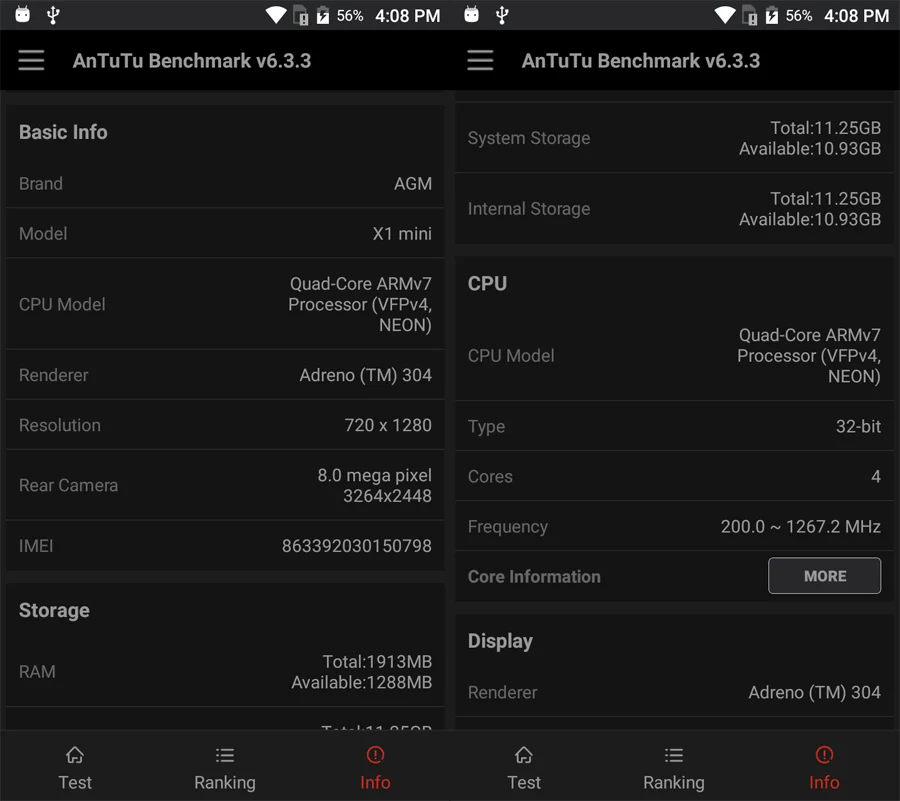Tap Ranking list icon on left screen
900x801 pixels.
225,755
